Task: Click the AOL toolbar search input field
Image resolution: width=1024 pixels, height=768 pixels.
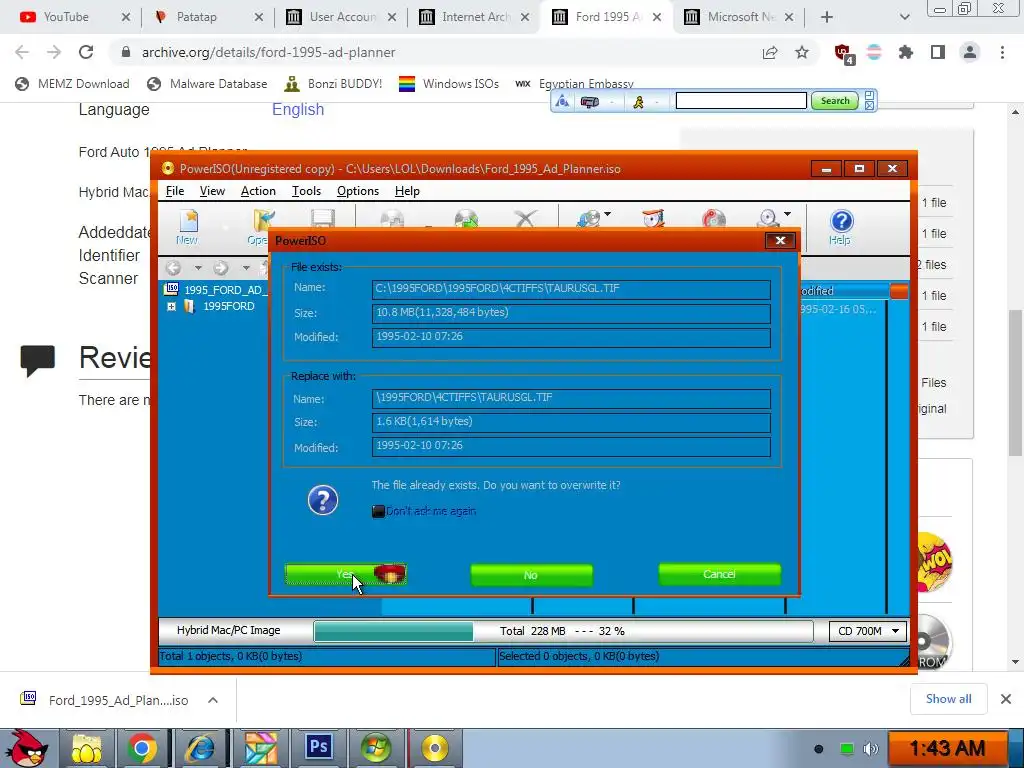Action: (741, 101)
